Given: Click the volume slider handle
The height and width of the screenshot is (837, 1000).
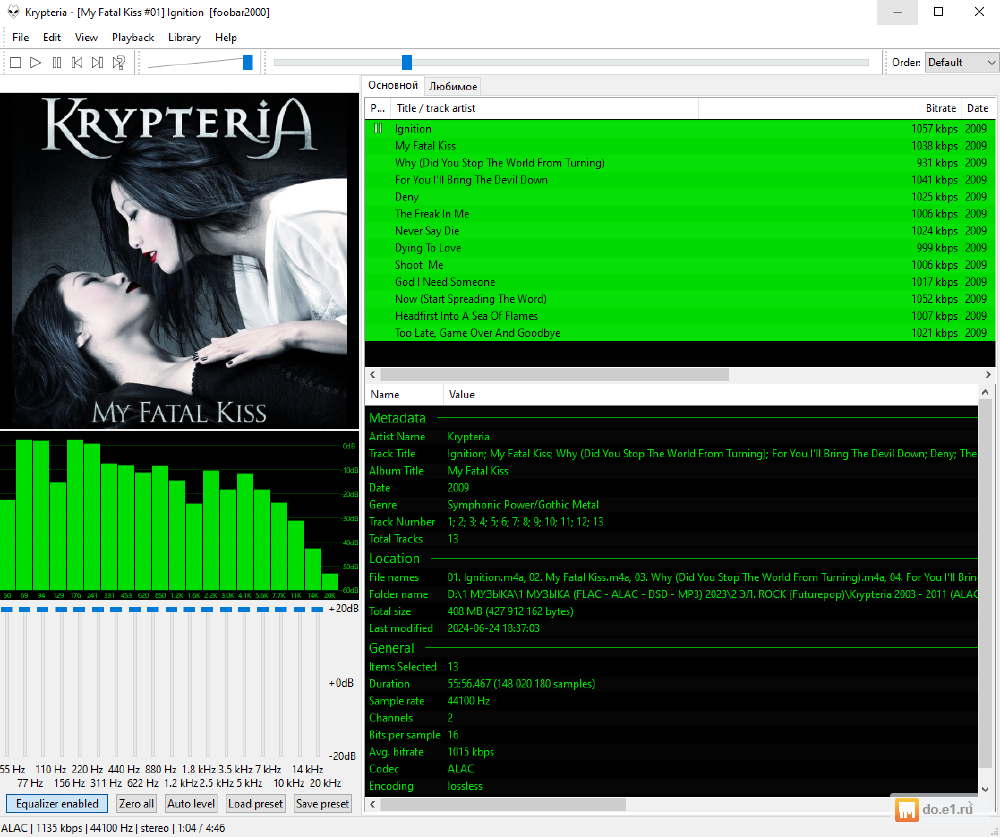Looking at the screenshot, I should tap(247, 62).
